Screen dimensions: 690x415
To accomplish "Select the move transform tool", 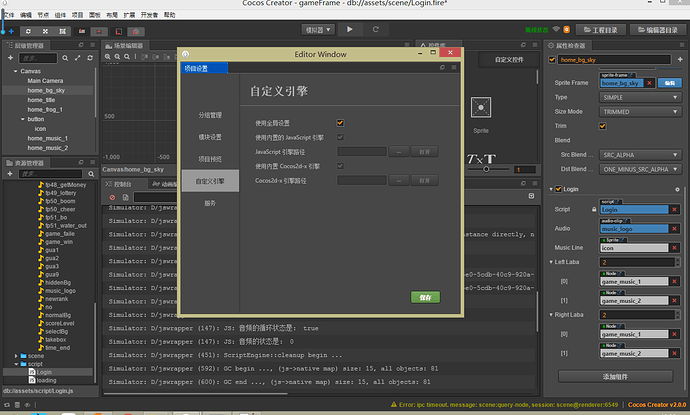I will pos(11,31).
